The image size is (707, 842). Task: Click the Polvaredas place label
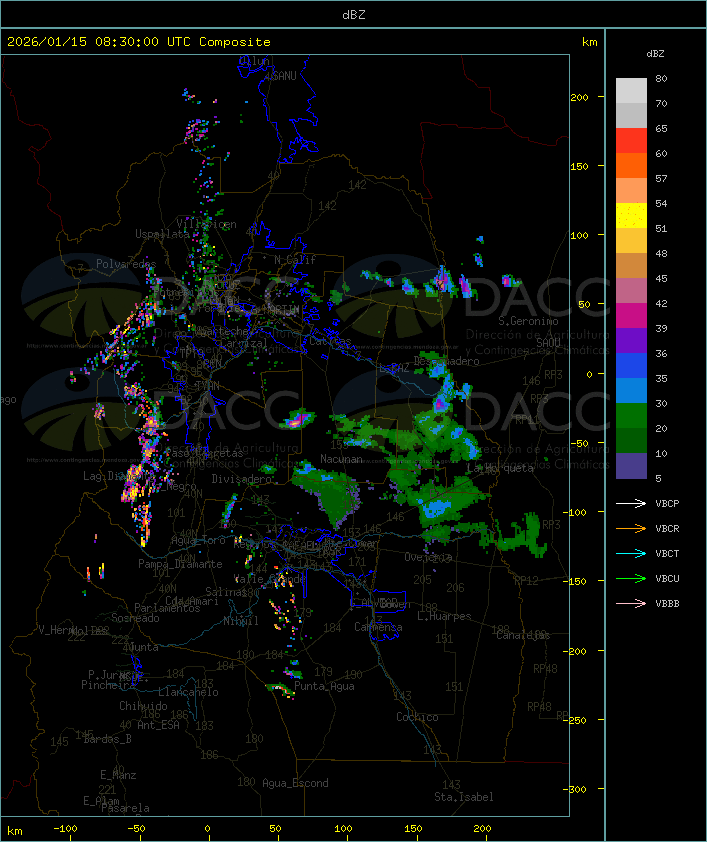coord(126,264)
